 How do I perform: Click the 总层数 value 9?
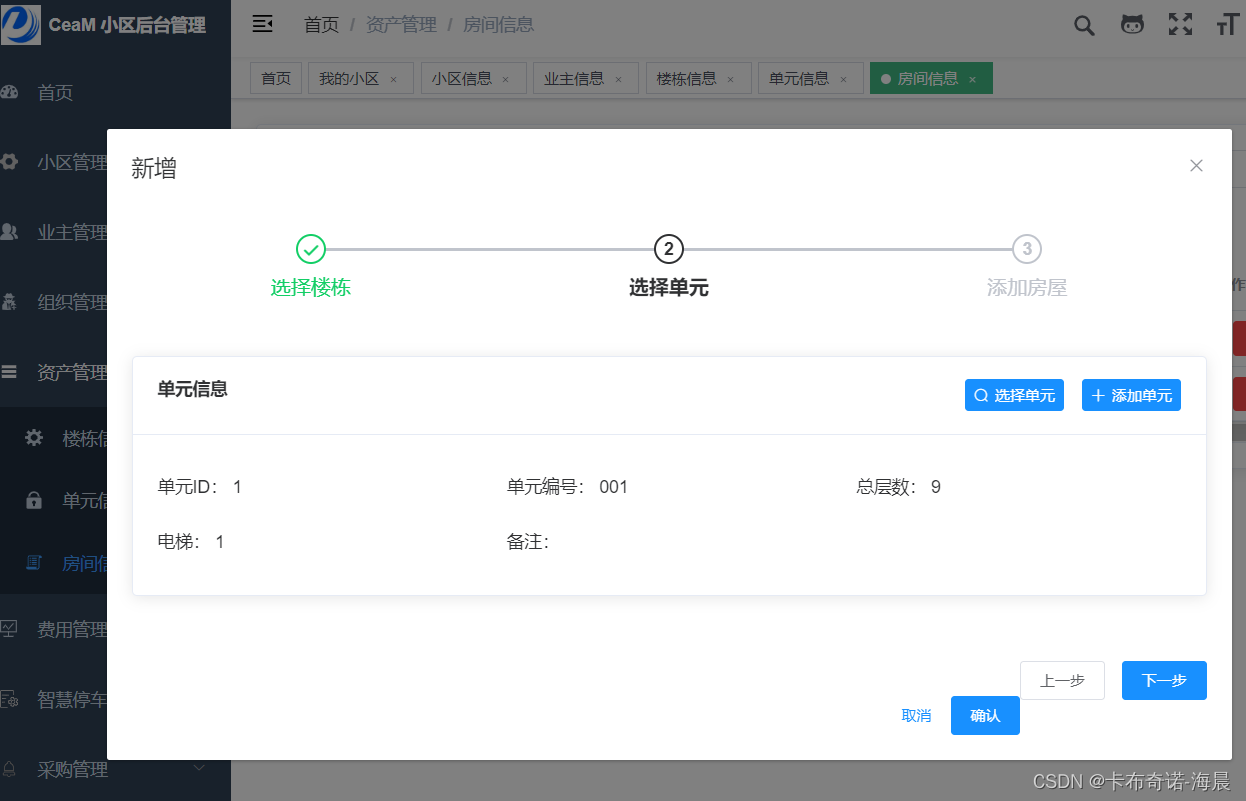[x=936, y=487]
